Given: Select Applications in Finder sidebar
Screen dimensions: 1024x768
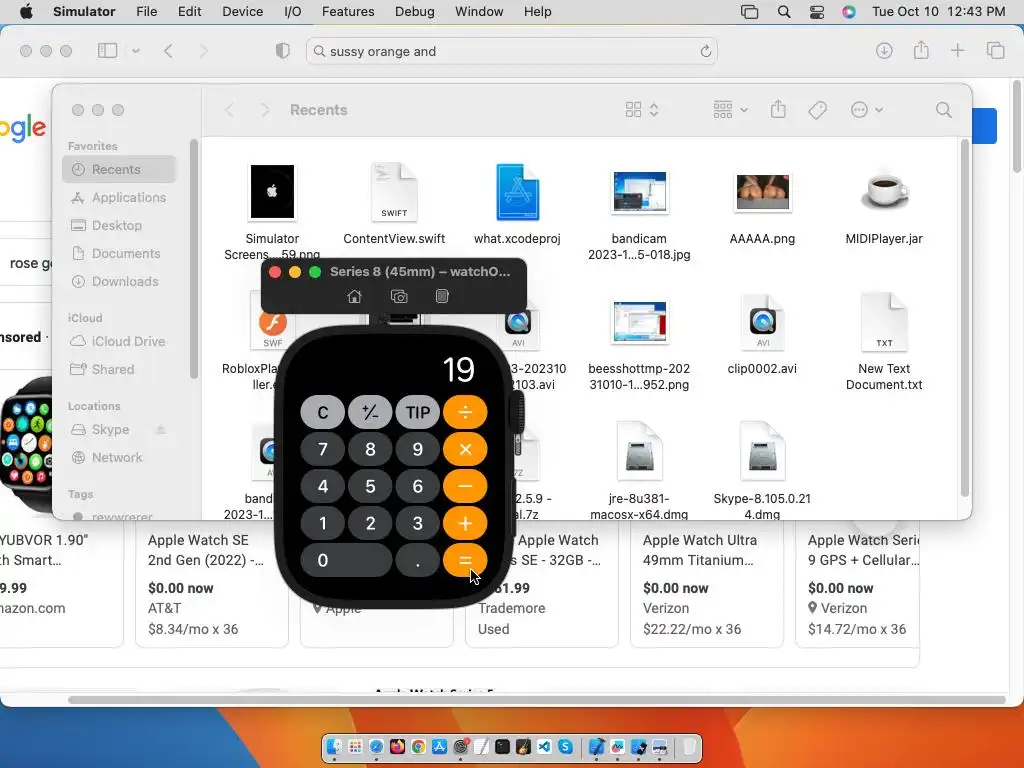Looking at the screenshot, I should (x=119, y=197).
